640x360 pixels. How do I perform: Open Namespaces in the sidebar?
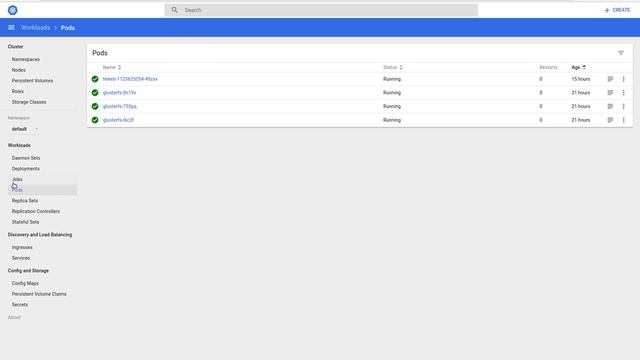coord(26,60)
